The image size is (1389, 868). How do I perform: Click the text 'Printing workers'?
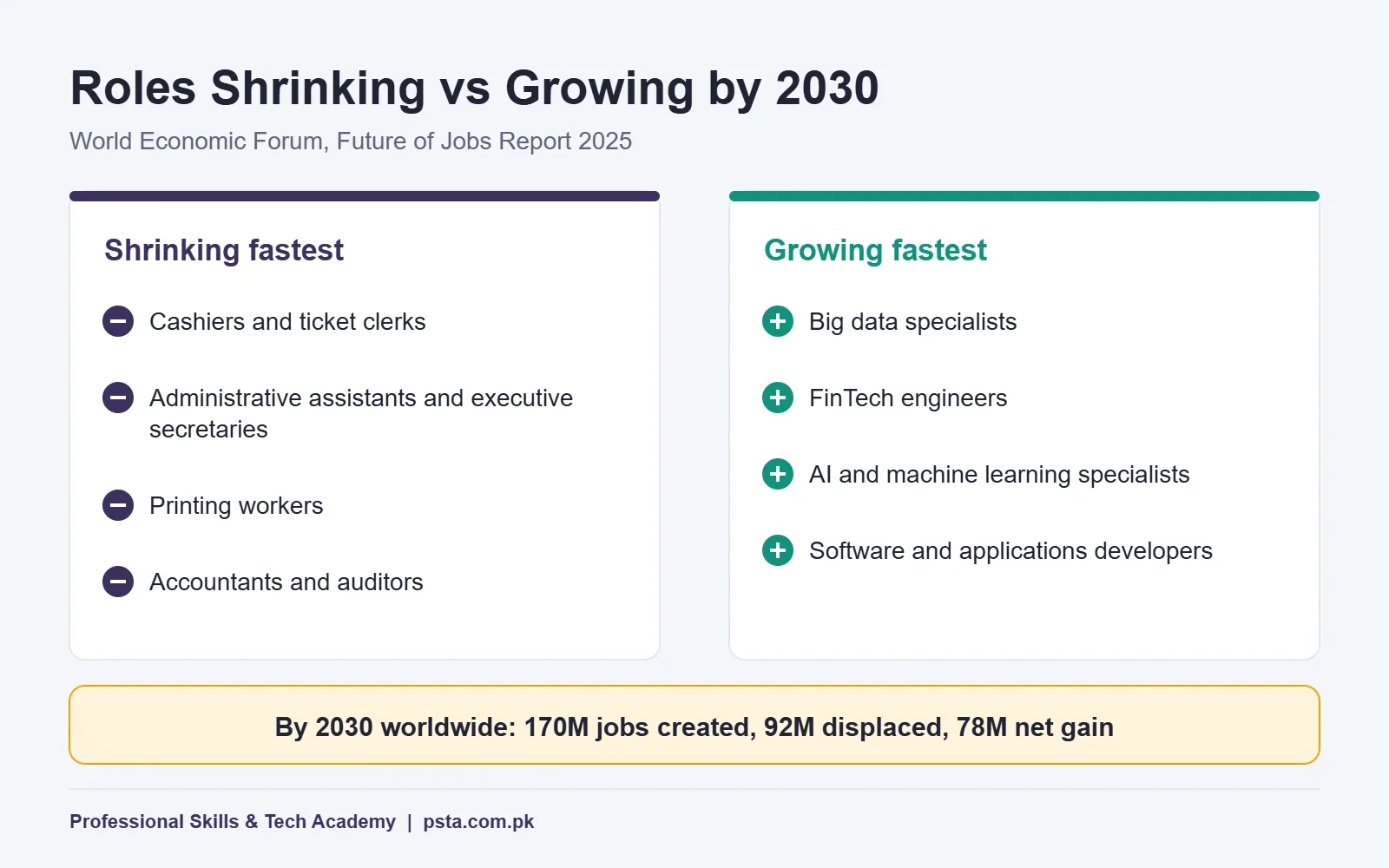click(236, 505)
